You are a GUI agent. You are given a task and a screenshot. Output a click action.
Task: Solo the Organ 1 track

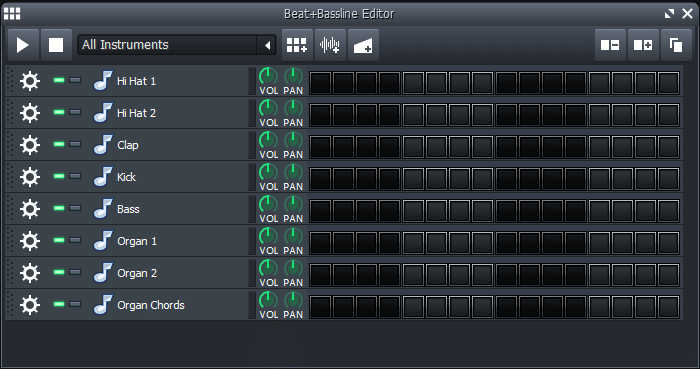[75, 240]
